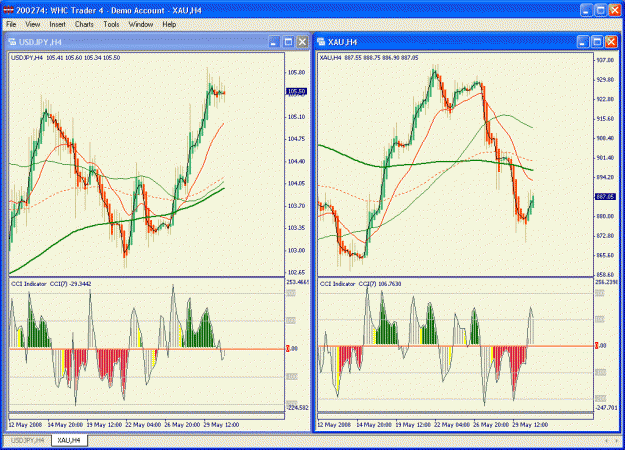Maximize the USDJPY,H4 chart window
This screenshot has height=450, width=625.
click(x=288, y=42)
